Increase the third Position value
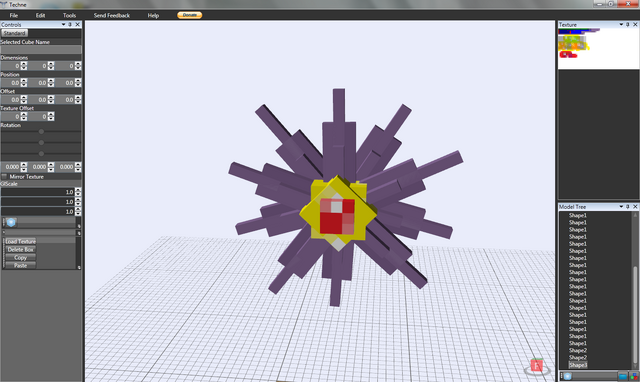Viewport: 640px width, 382px height. click(x=78, y=80)
